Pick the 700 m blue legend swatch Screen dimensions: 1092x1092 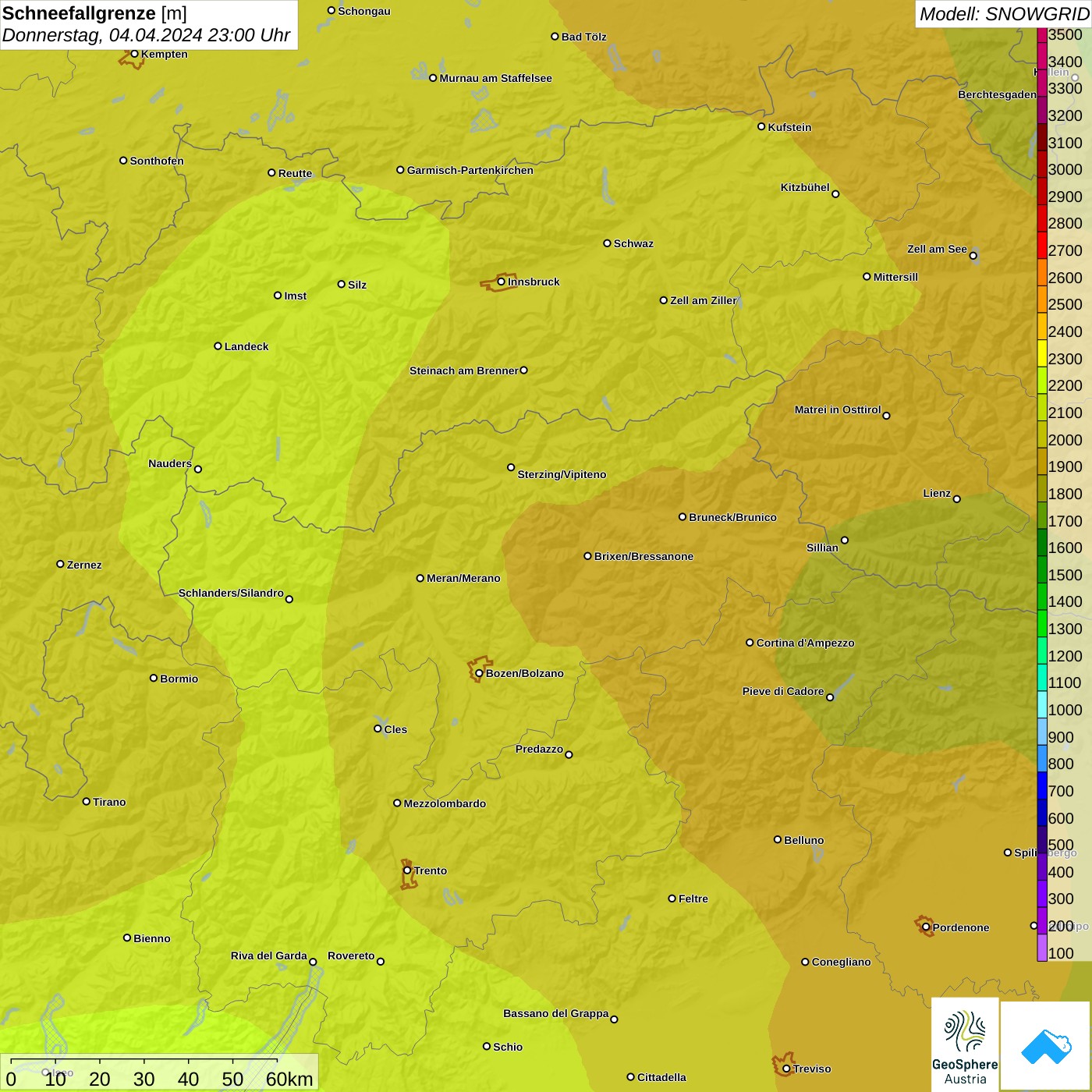1042,785
